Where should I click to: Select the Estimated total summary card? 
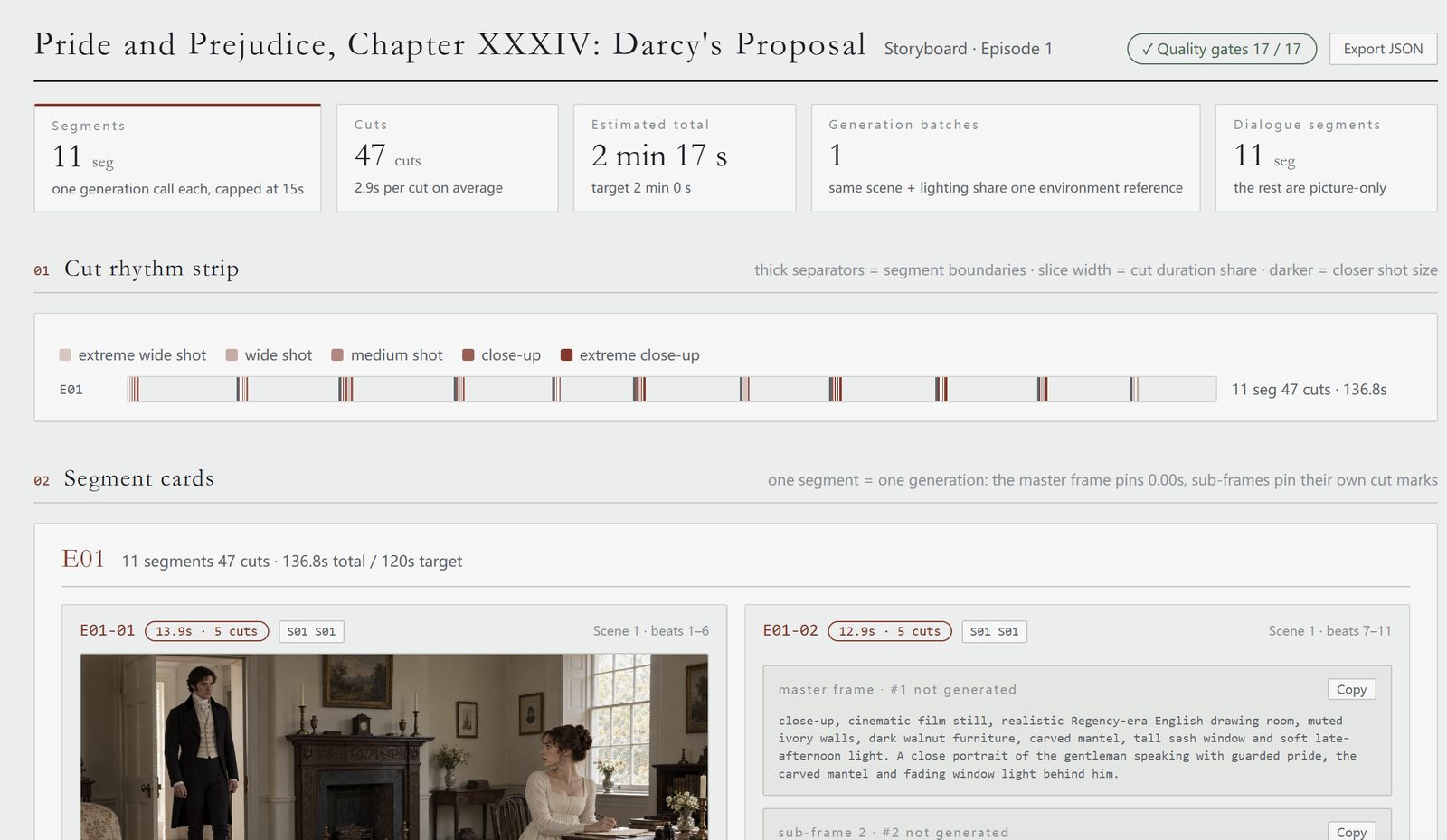(x=685, y=158)
